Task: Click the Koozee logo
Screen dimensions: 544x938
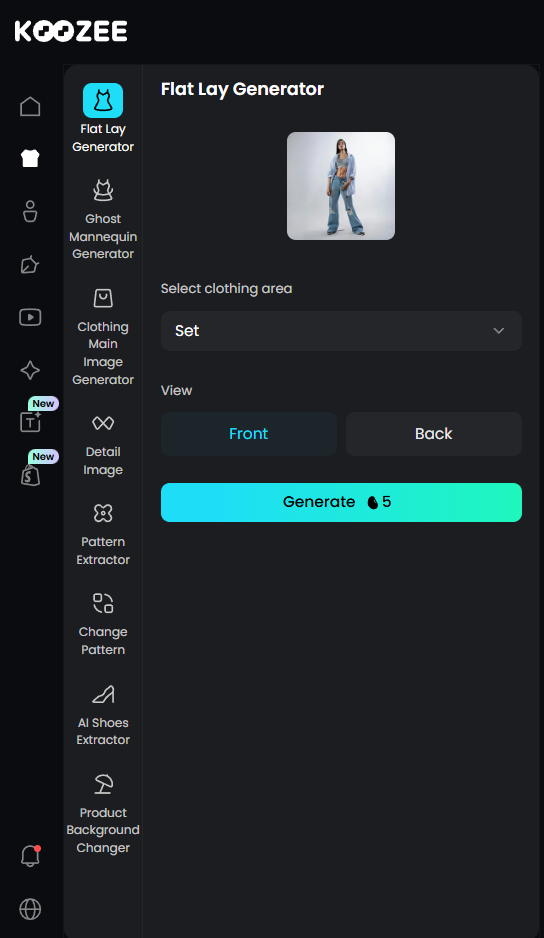Action: pyautogui.click(x=71, y=31)
